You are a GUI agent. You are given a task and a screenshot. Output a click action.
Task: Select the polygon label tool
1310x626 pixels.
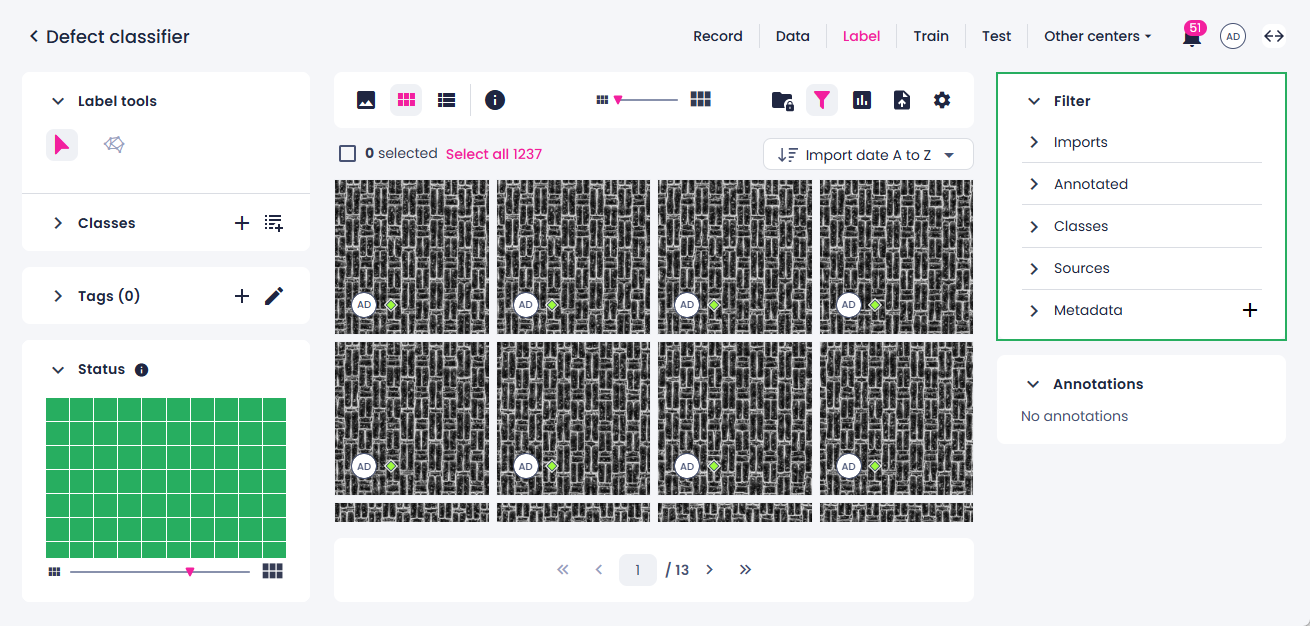114,145
